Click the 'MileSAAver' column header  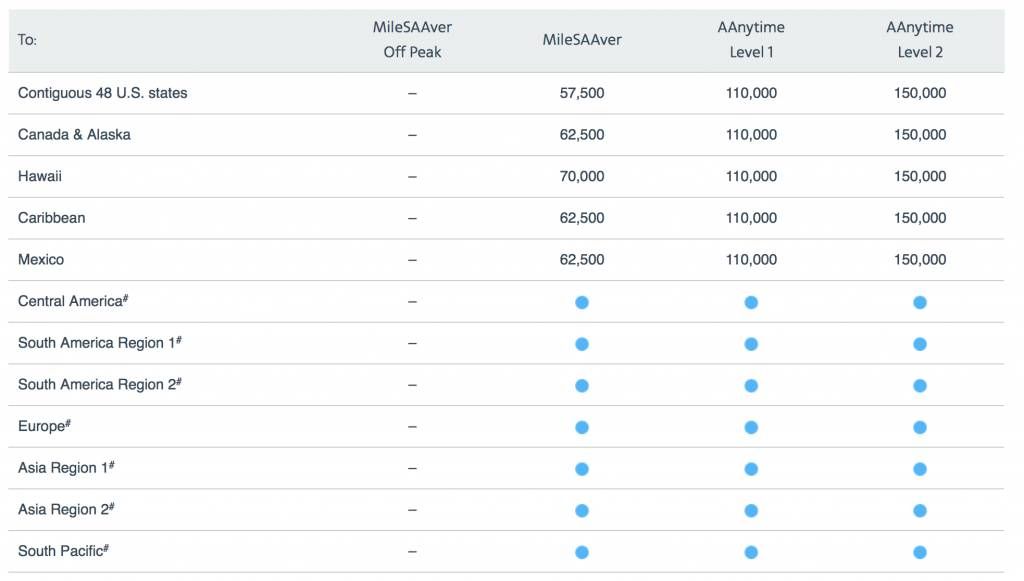click(x=582, y=40)
